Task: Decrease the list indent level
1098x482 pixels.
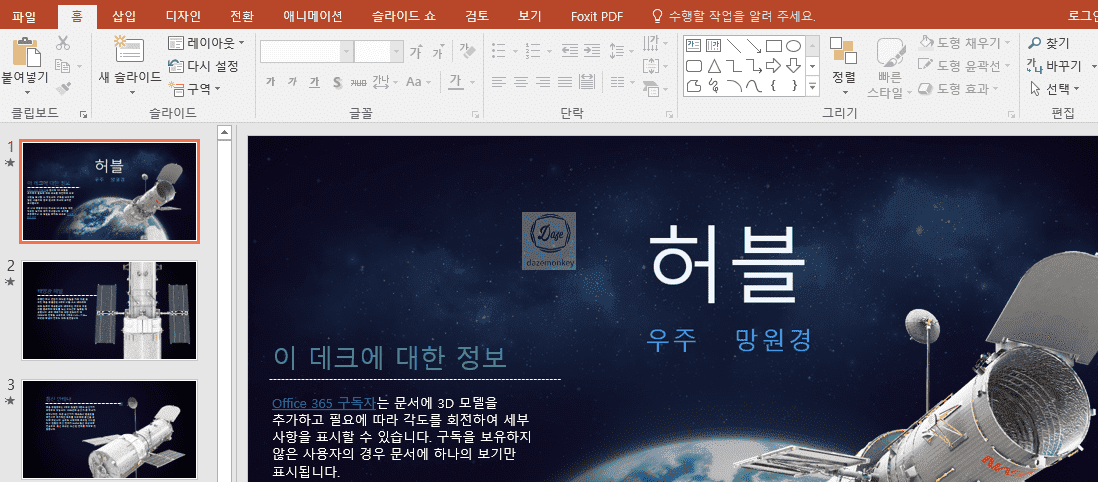Action: [x=570, y=50]
